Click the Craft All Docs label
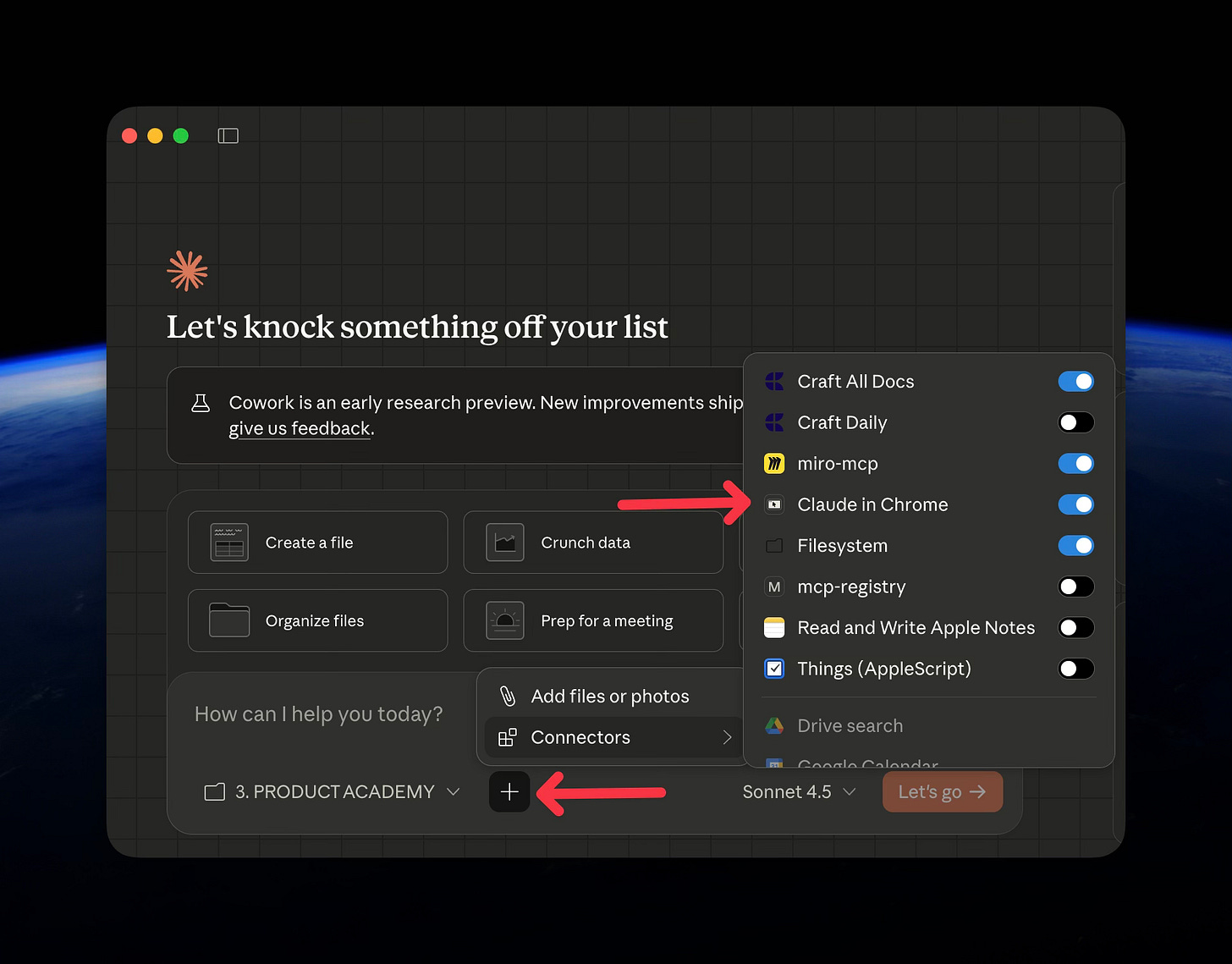The image size is (1232, 964). [x=855, y=382]
